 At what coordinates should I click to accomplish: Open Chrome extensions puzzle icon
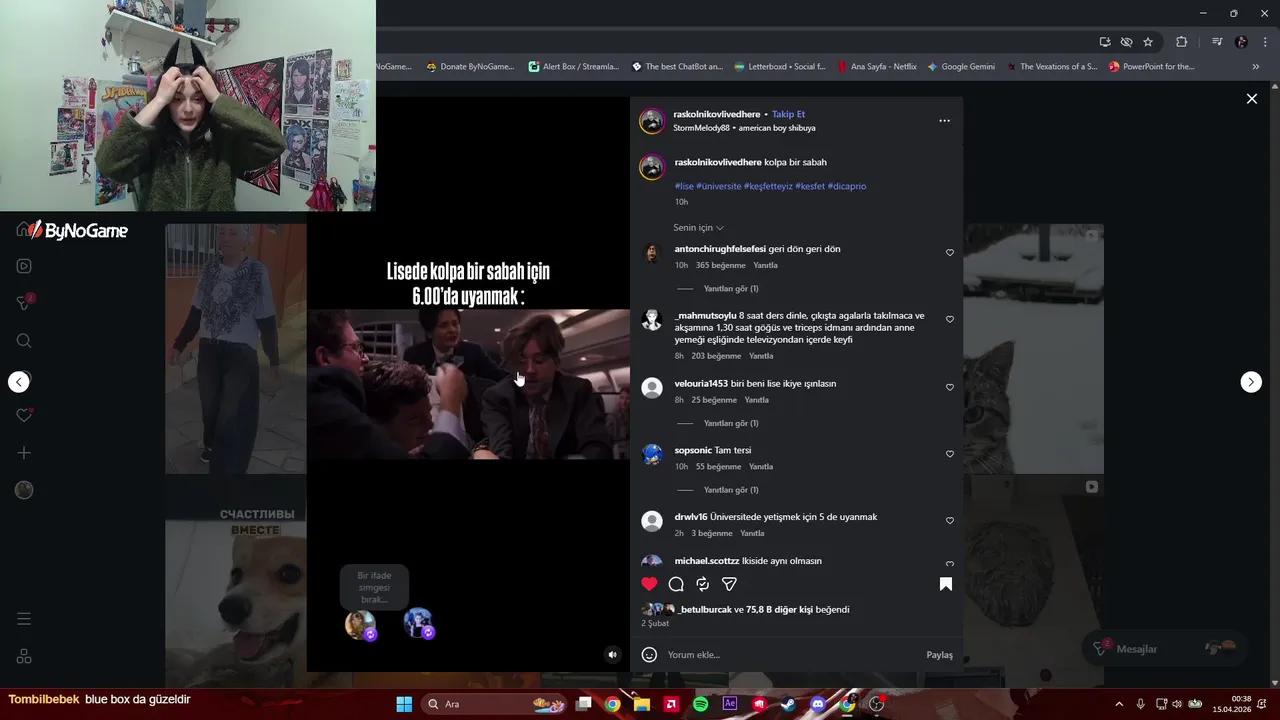[x=1181, y=42]
